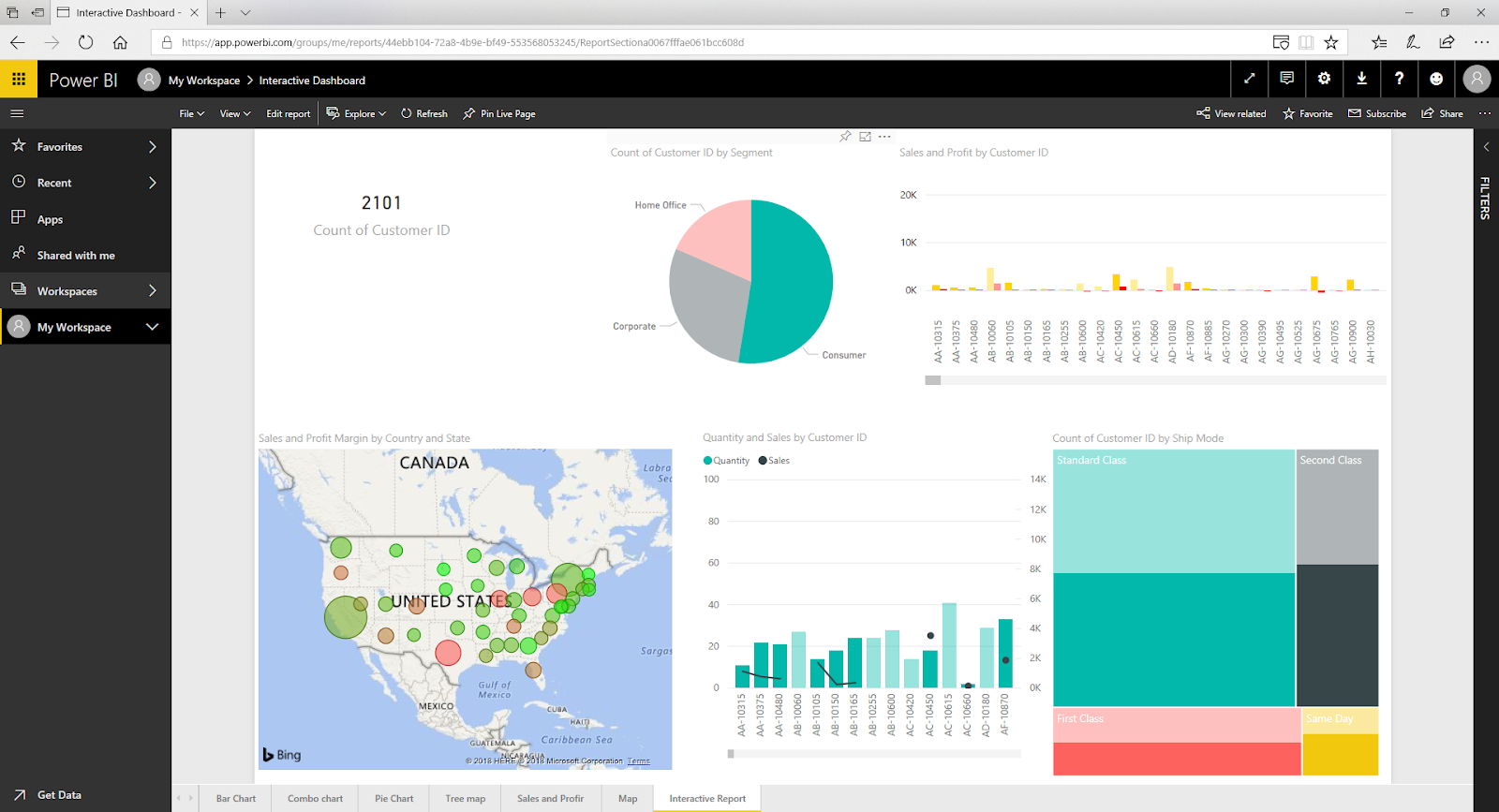
Task: Click the feedback smiley icon
Action: [1436, 79]
